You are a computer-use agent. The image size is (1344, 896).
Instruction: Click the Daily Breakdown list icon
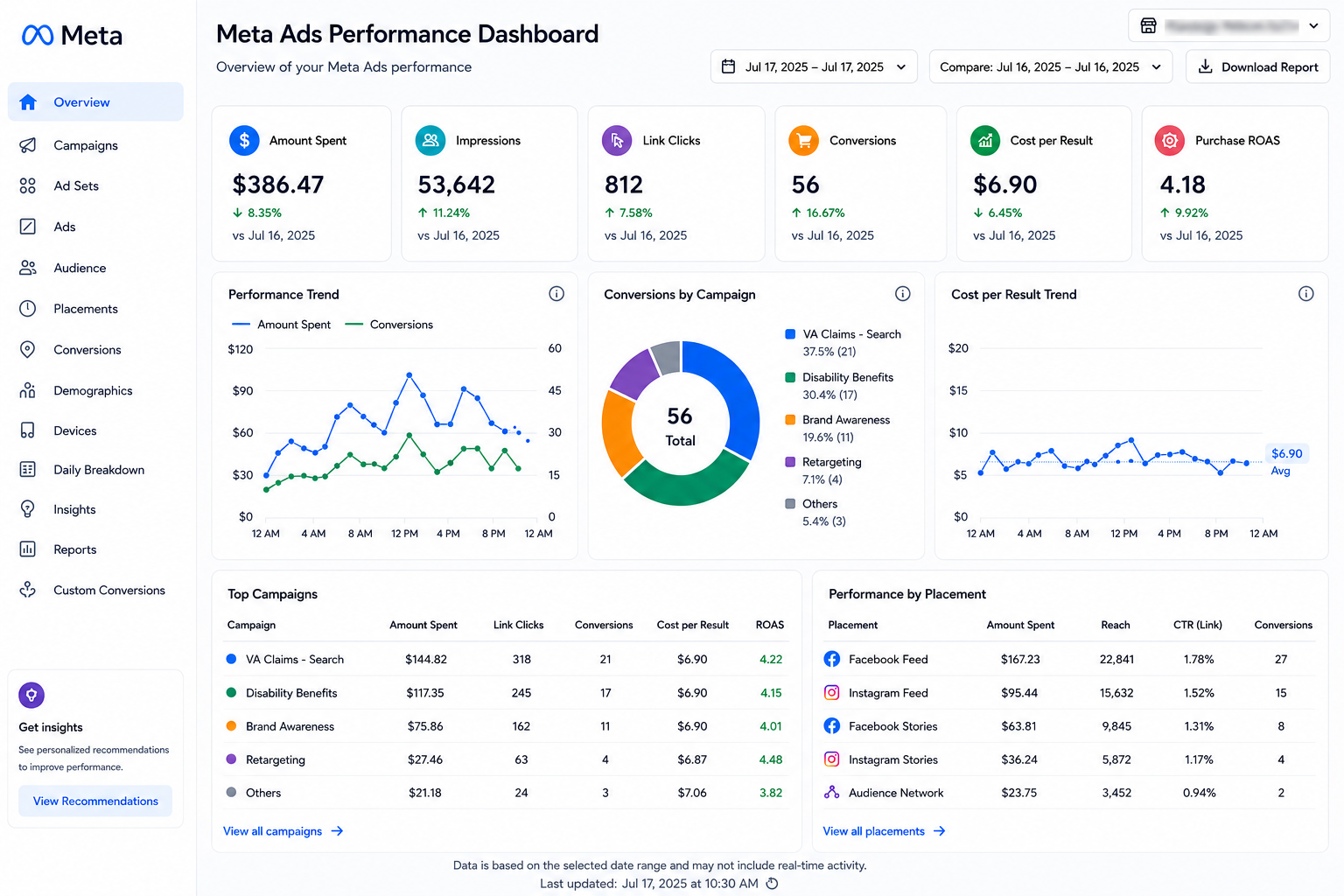28,470
